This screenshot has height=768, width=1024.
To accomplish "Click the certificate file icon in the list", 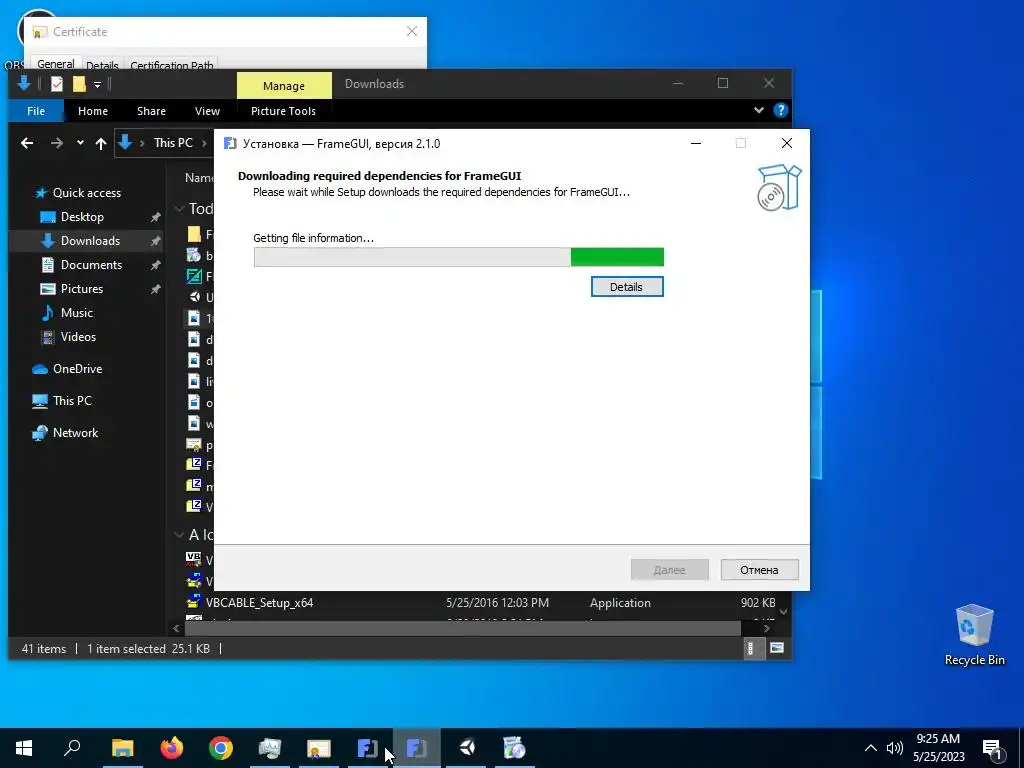I will click(x=193, y=445).
